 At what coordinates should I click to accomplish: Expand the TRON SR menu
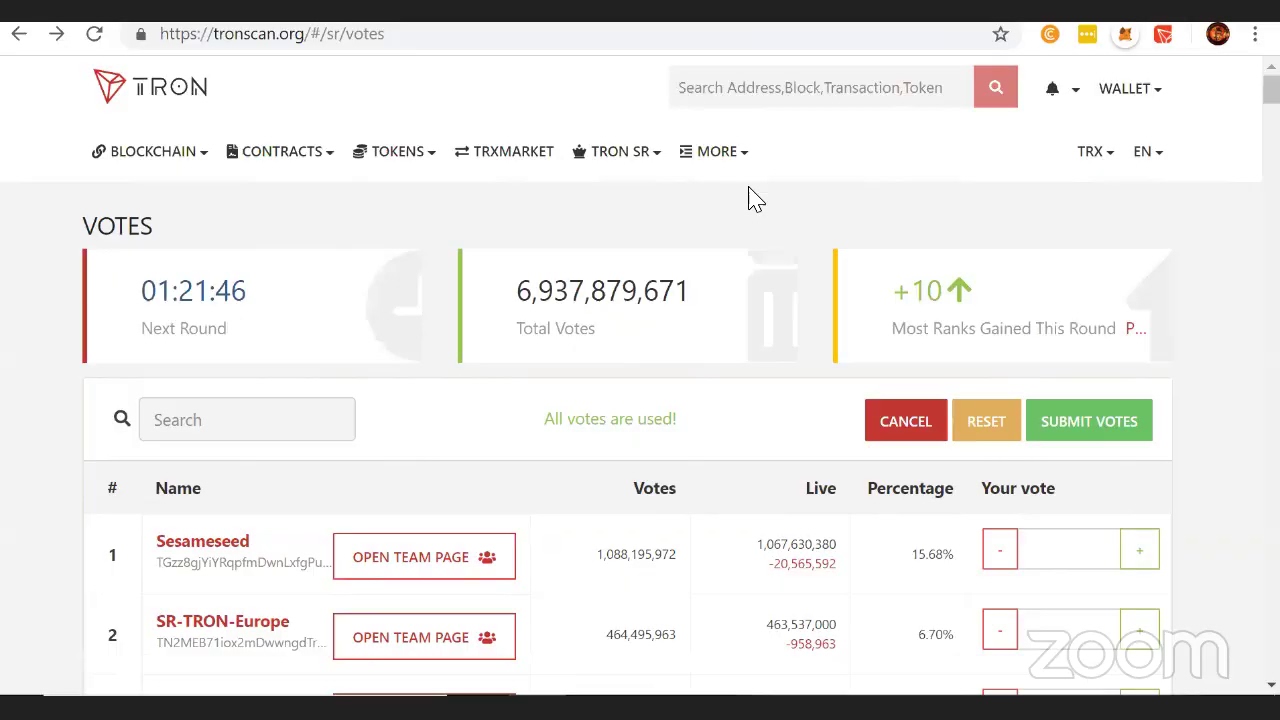click(x=616, y=151)
